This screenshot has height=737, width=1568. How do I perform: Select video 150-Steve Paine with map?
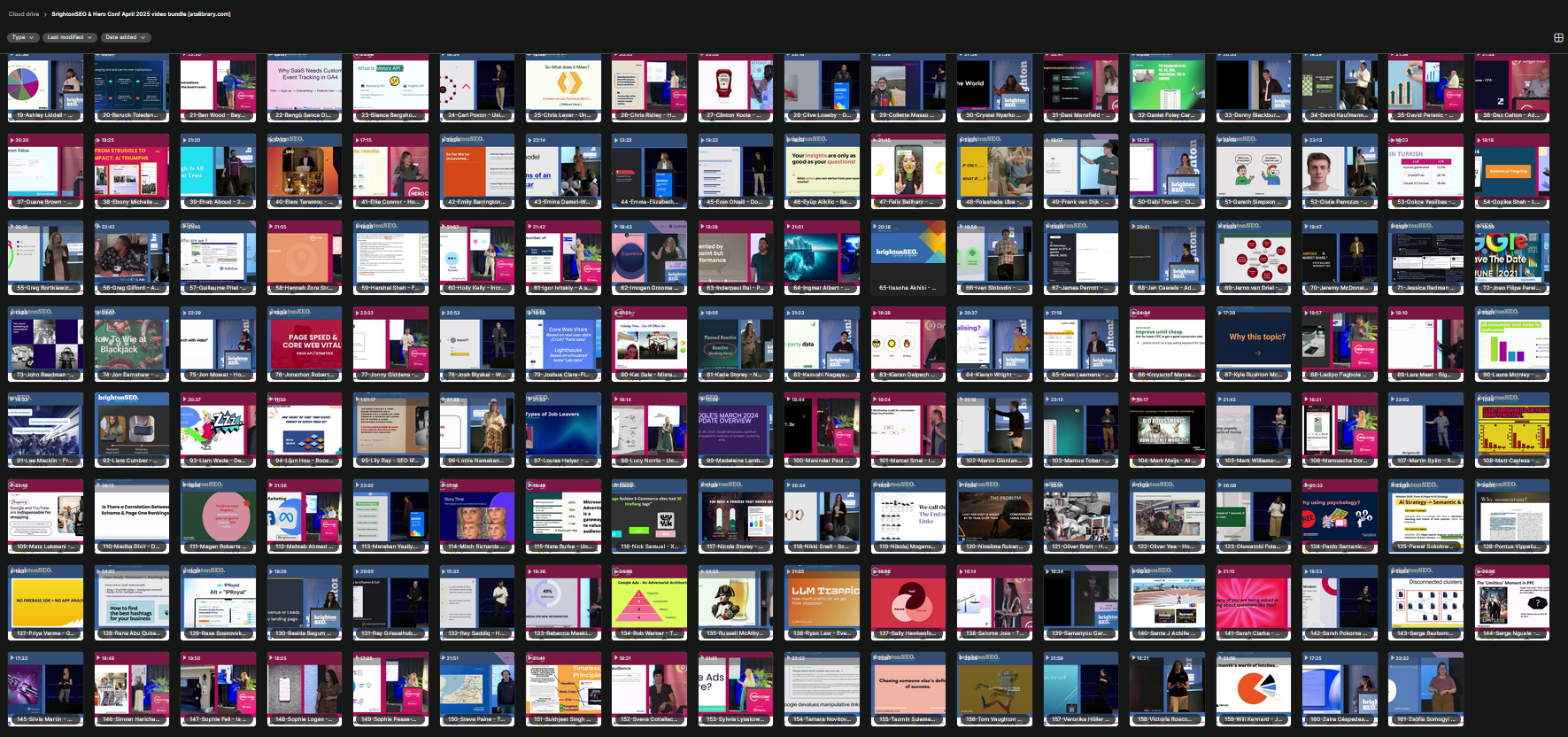476,688
